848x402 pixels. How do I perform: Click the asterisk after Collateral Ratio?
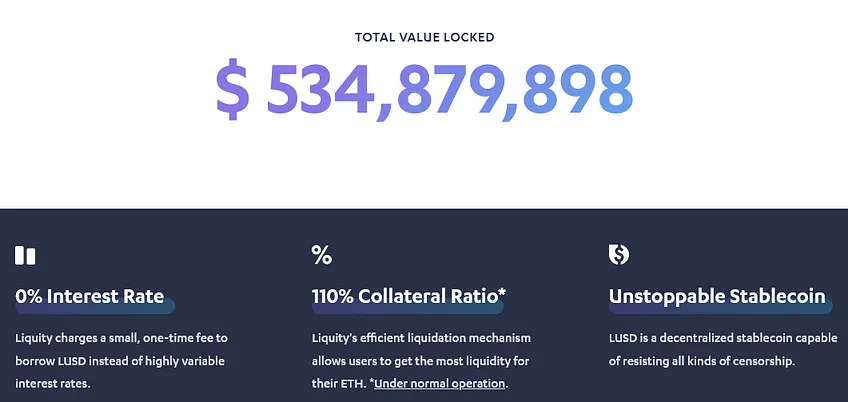(502, 293)
